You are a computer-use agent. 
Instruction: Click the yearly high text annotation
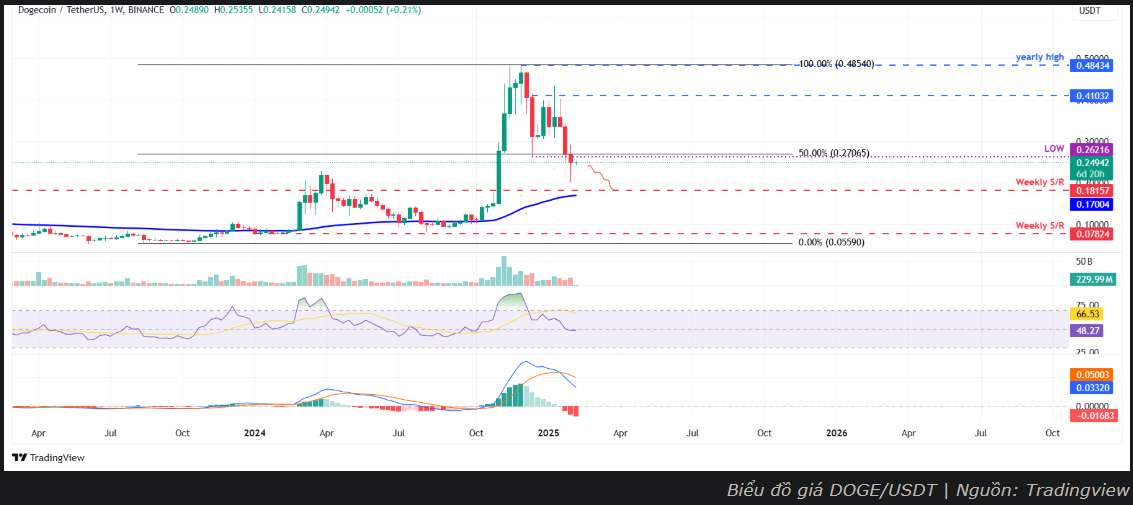point(1040,56)
